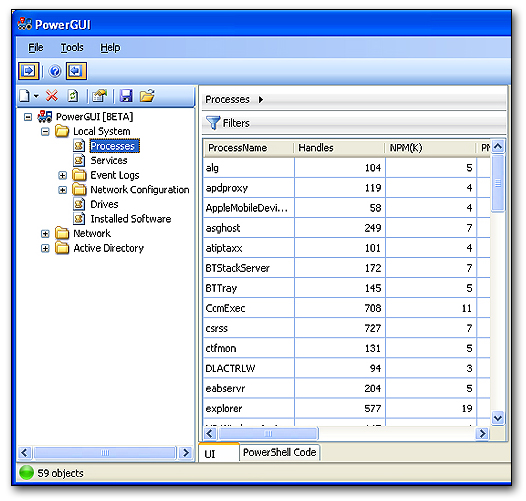Open the Help menu

click(x=110, y=47)
